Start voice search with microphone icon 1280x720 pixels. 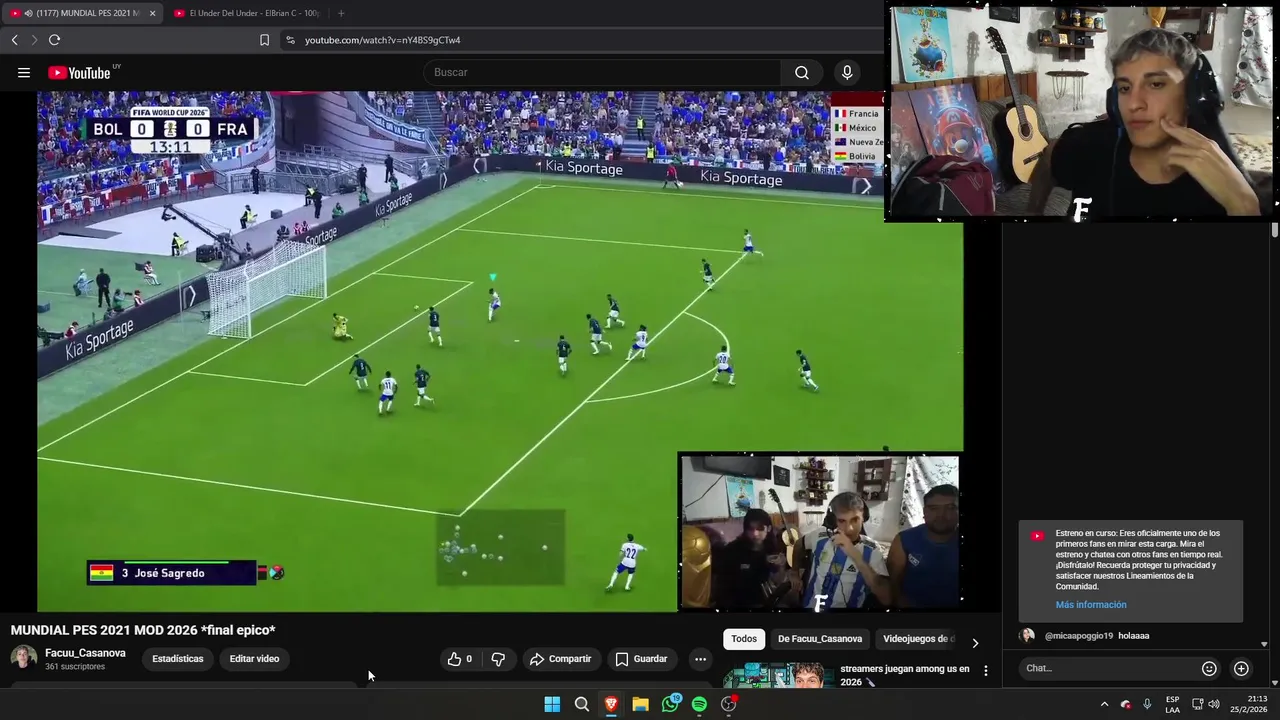847,72
